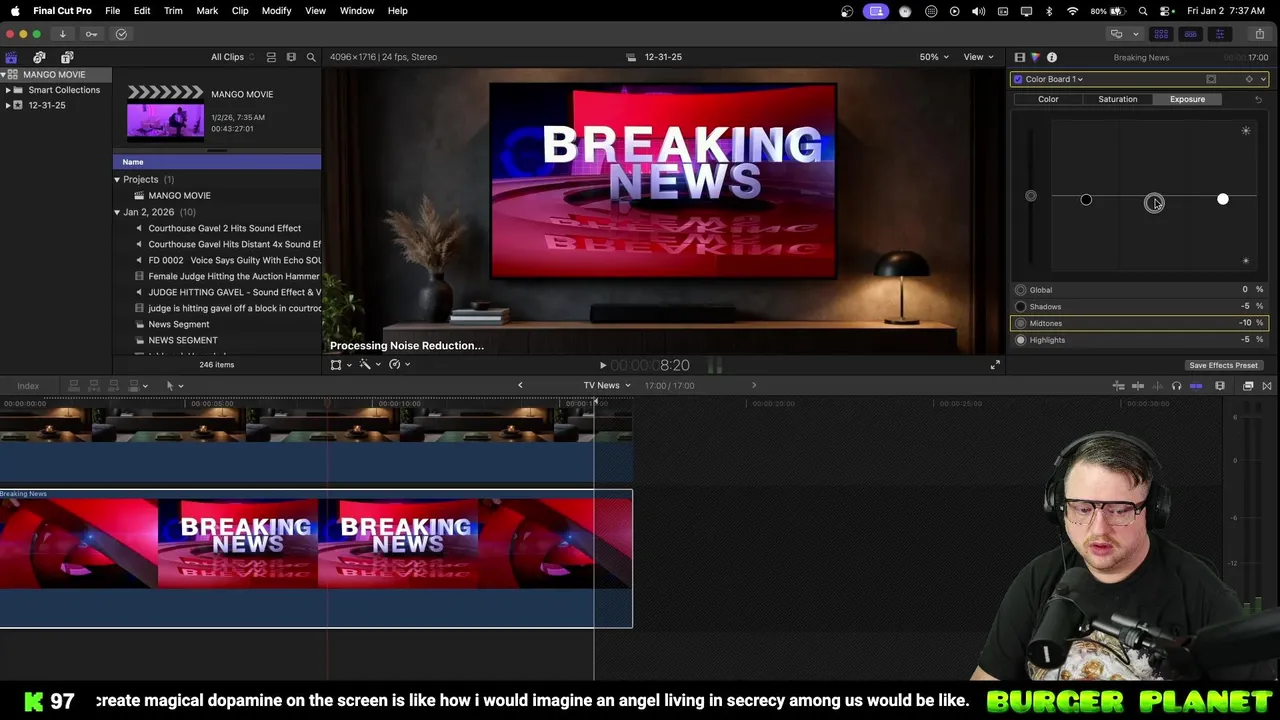Switch to the Color tab
1280x720 pixels.
(x=1048, y=99)
